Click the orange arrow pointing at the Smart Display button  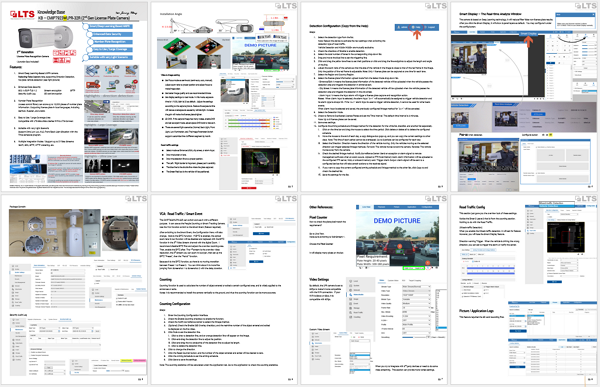point(528,41)
